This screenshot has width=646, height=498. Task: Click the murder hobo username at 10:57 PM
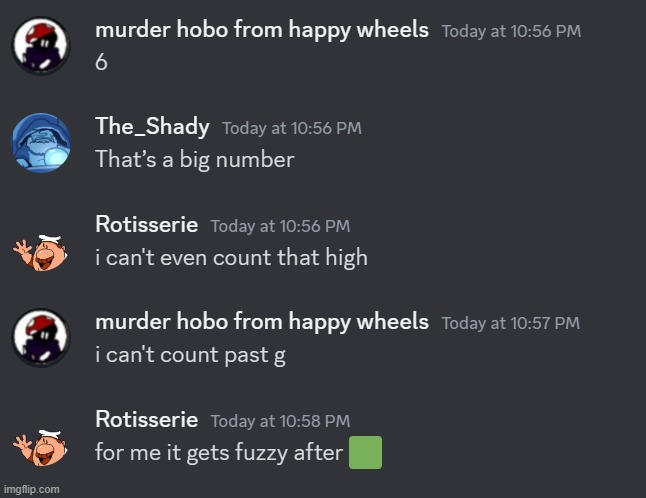click(x=262, y=322)
